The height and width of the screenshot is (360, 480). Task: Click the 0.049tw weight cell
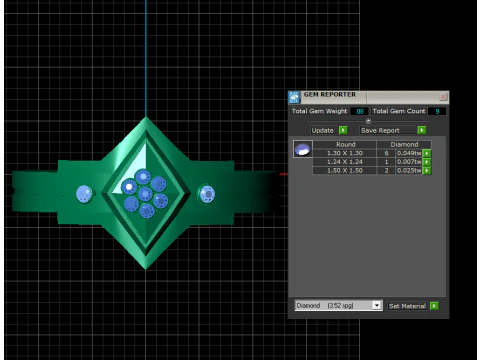409,153
